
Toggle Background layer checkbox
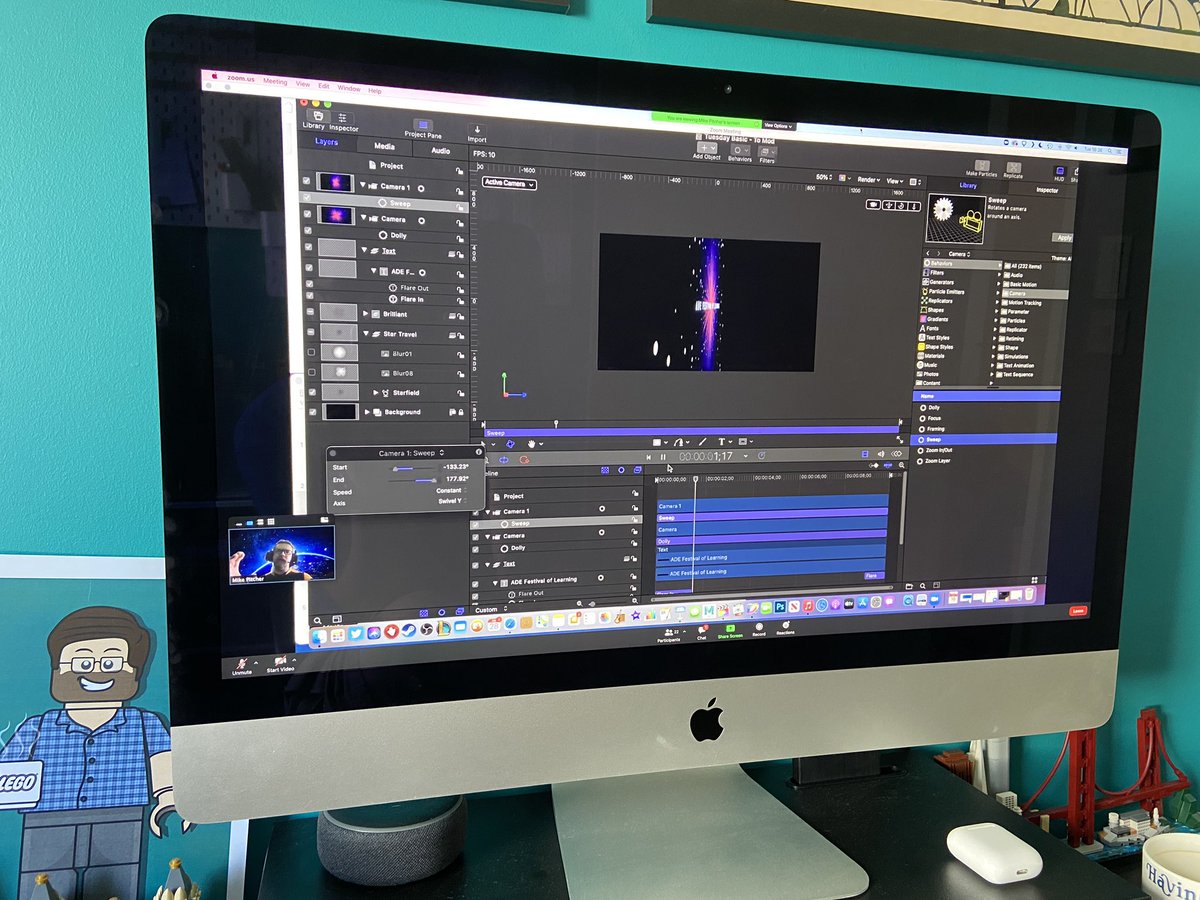click(x=314, y=412)
